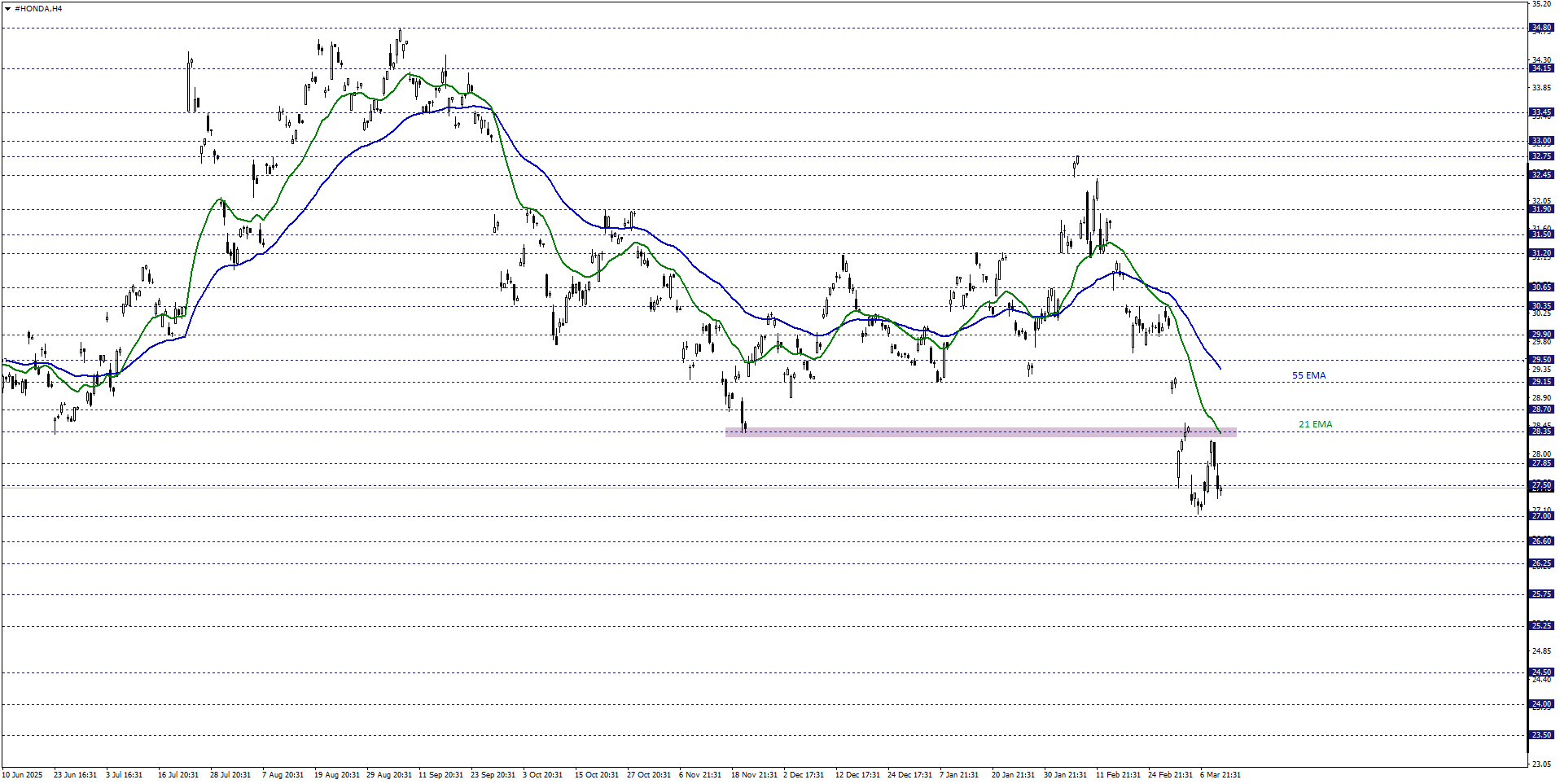Click the 10 Jun 2025 date label

pyautogui.click(x=23, y=775)
